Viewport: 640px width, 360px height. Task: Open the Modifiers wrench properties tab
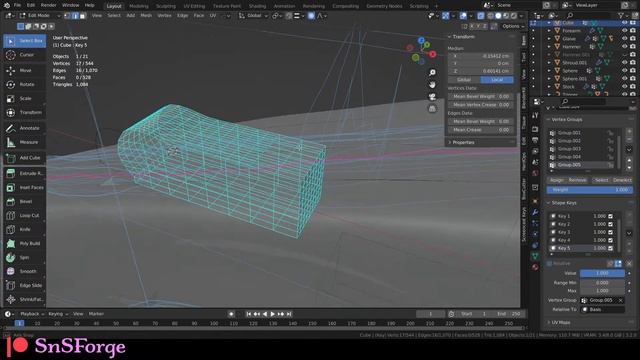pos(535,212)
